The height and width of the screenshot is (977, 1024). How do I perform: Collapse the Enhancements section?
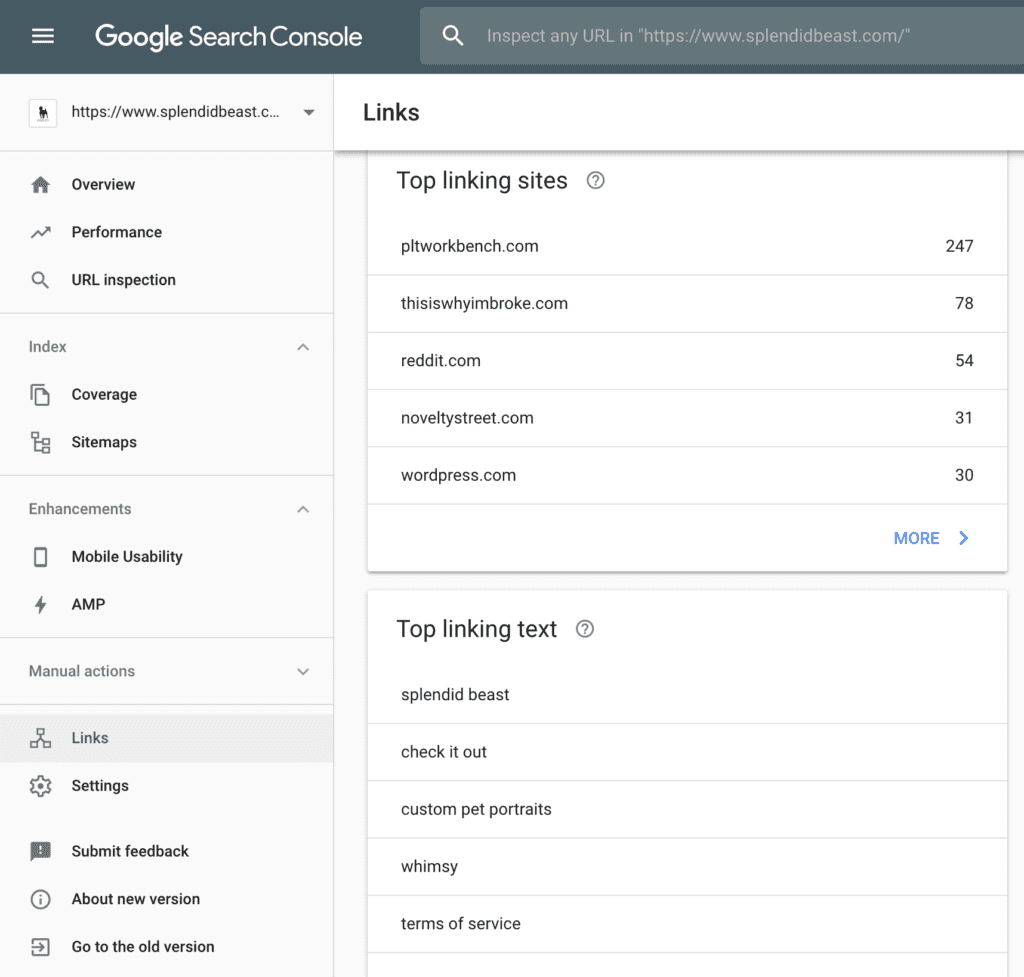(x=303, y=509)
